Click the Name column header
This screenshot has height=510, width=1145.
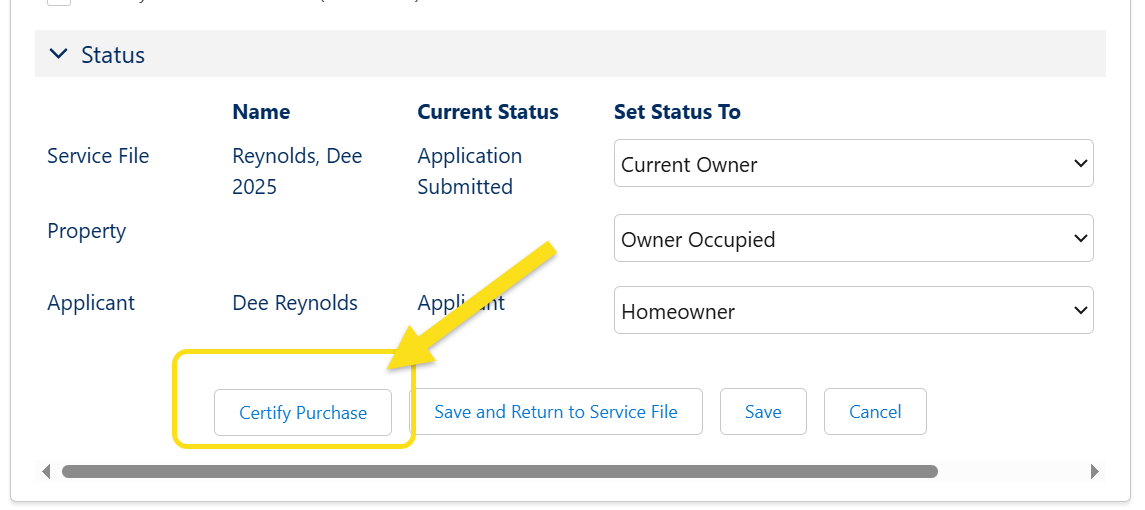261,112
